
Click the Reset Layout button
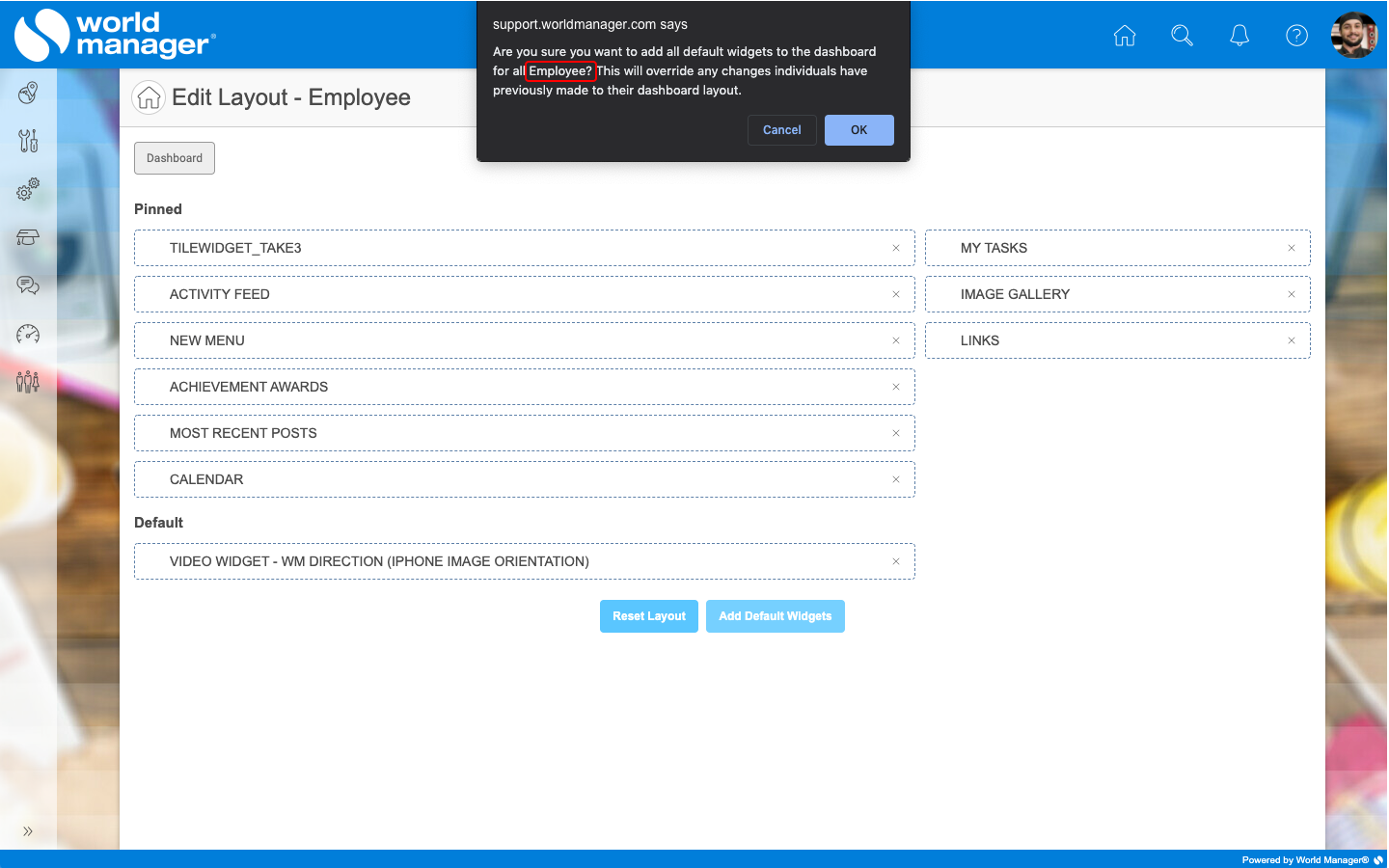[648, 616]
